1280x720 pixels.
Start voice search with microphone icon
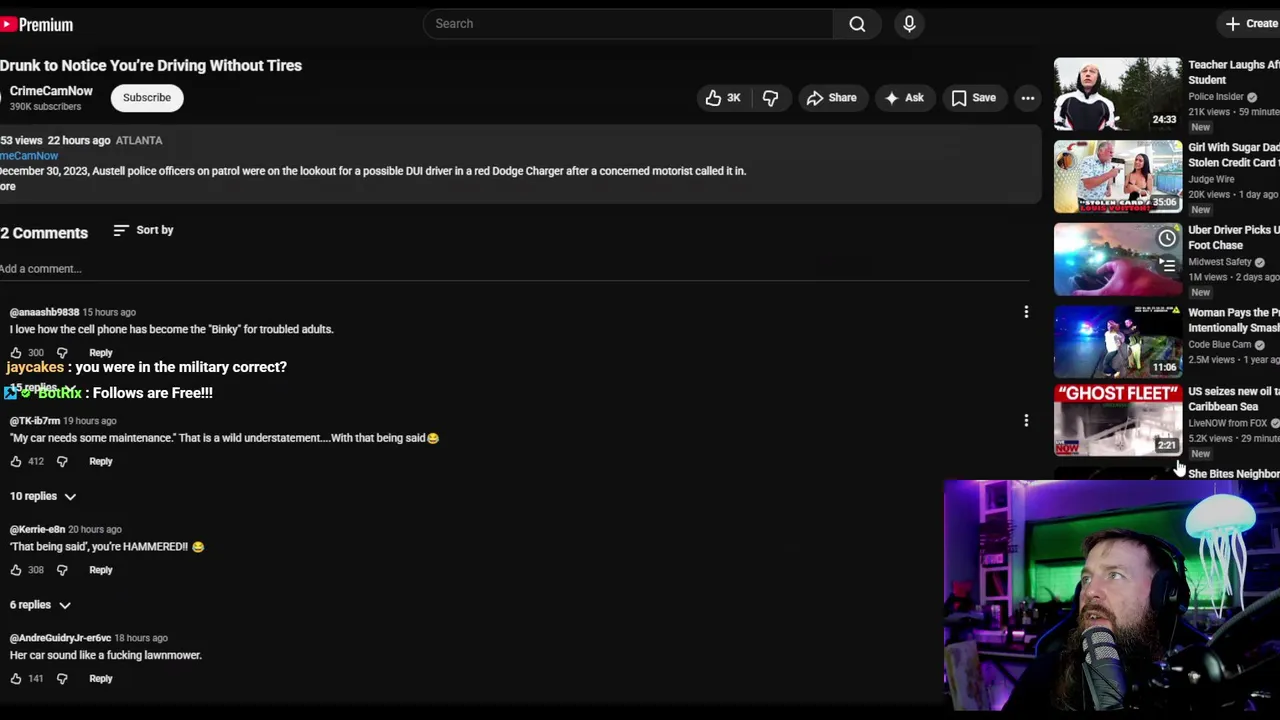coord(909,24)
